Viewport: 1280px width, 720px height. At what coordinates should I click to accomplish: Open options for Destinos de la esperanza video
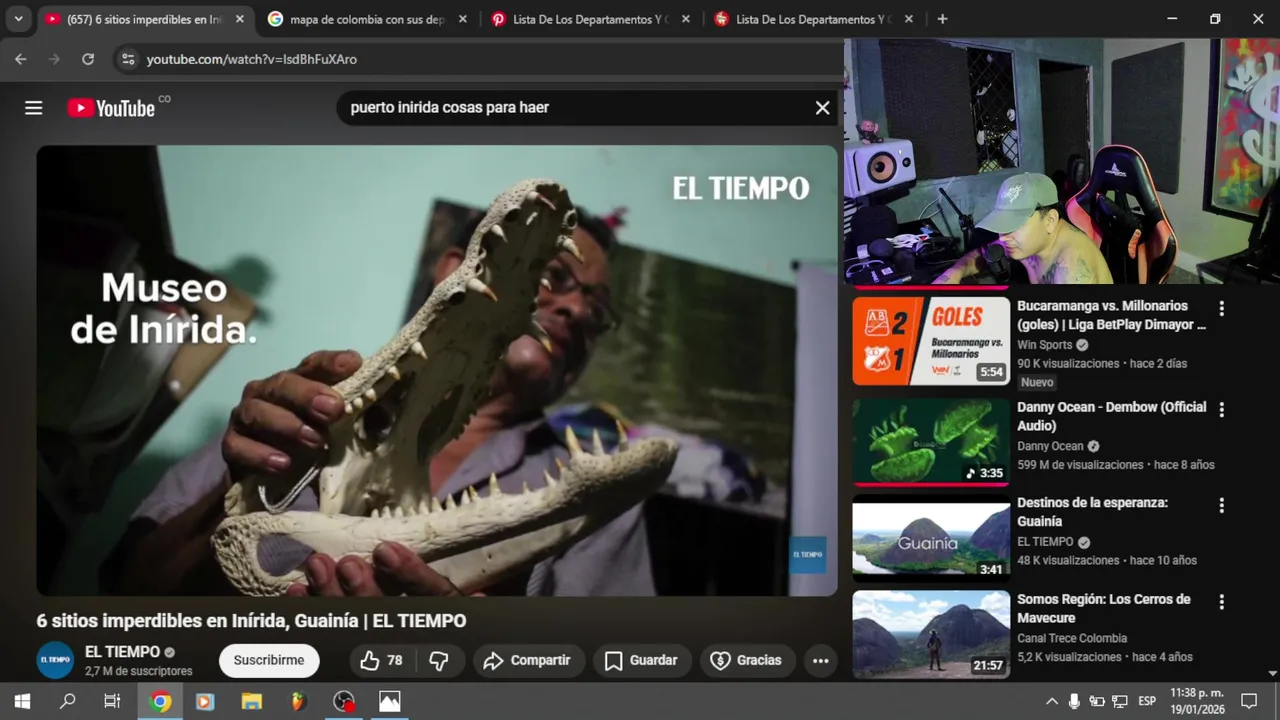click(1221, 506)
